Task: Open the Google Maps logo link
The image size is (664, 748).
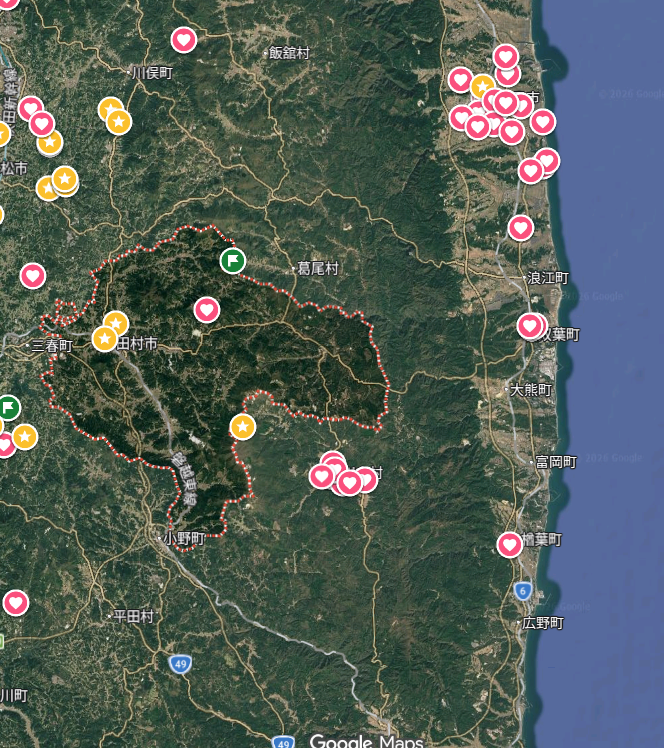Action: click(365, 741)
